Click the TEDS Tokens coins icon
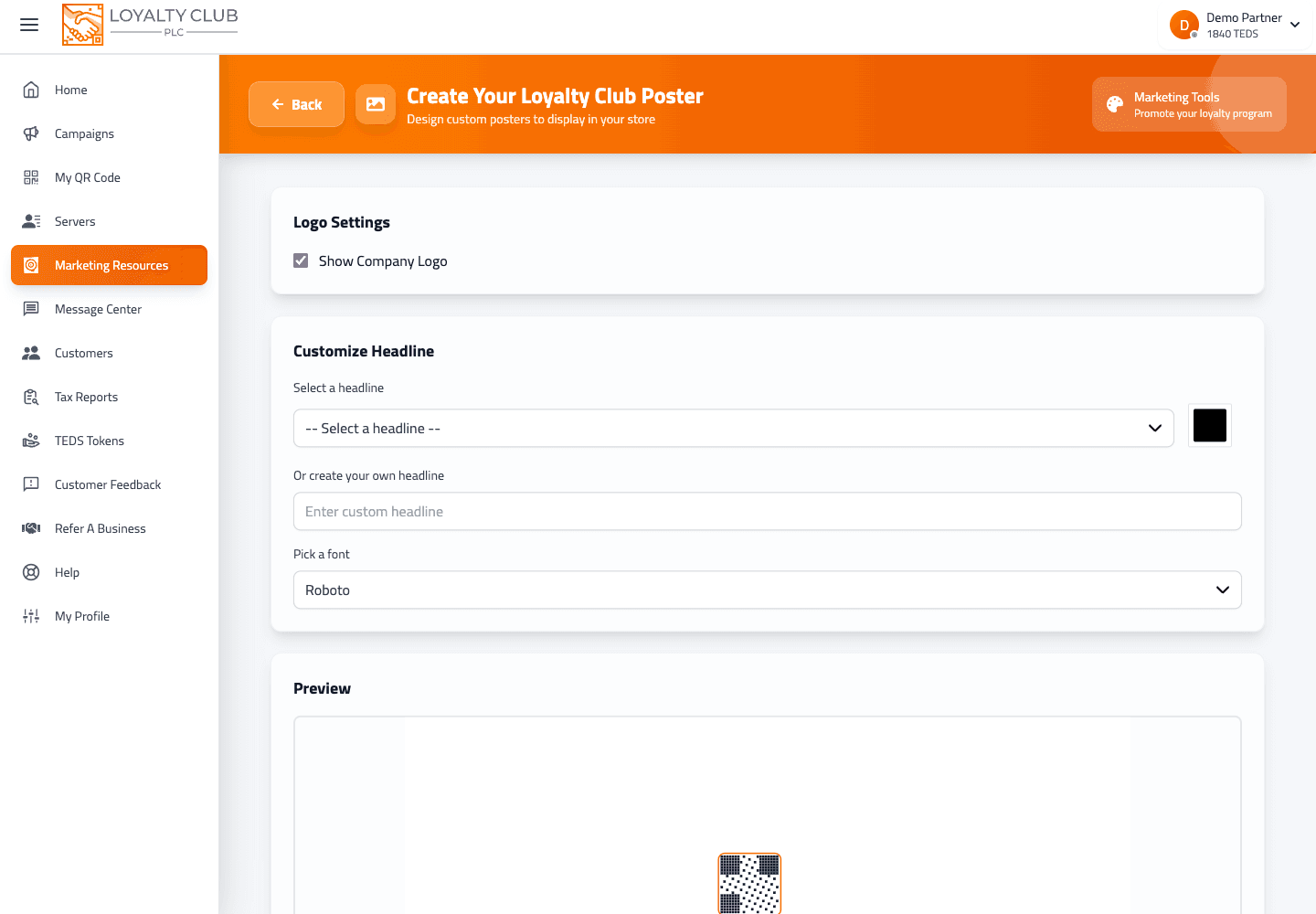The width and height of the screenshot is (1316, 914). coord(31,441)
